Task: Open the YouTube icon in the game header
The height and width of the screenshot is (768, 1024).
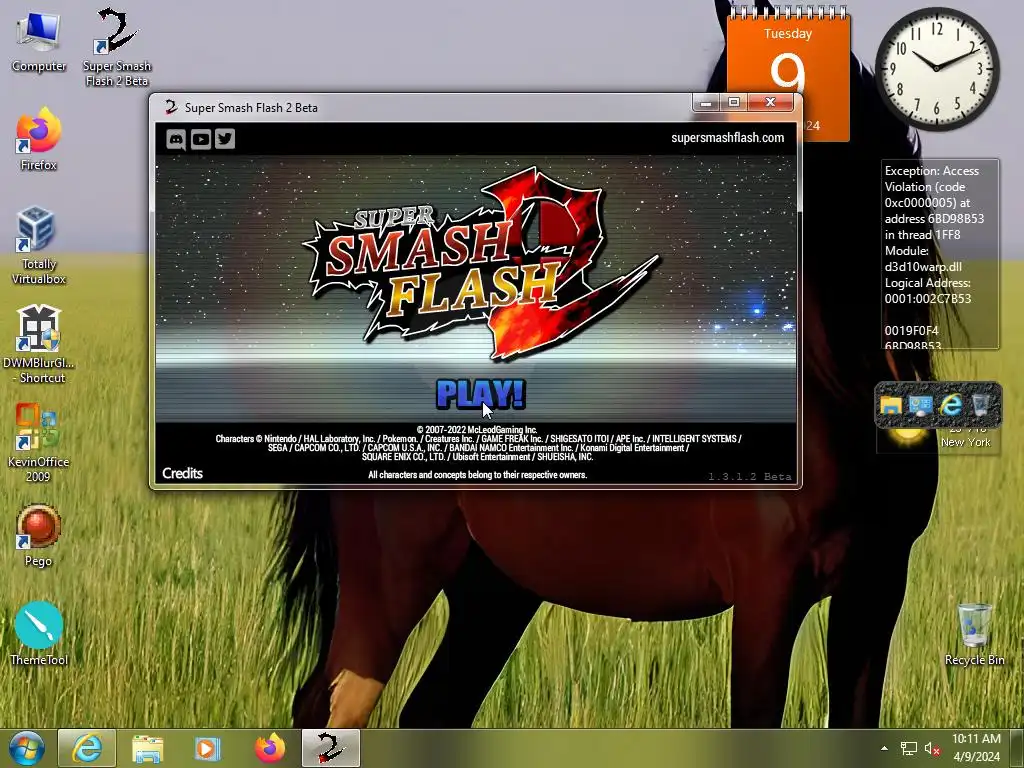Action: pos(200,139)
